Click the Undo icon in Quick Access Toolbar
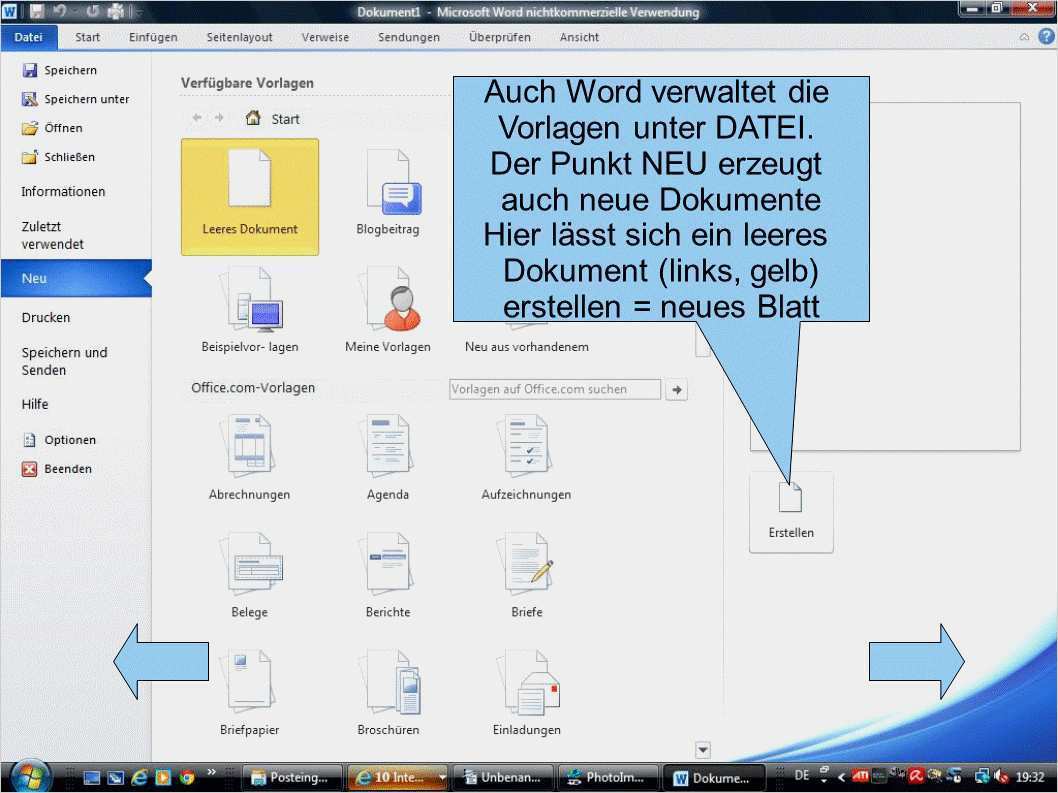This screenshot has height=793, width=1058. point(58,10)
